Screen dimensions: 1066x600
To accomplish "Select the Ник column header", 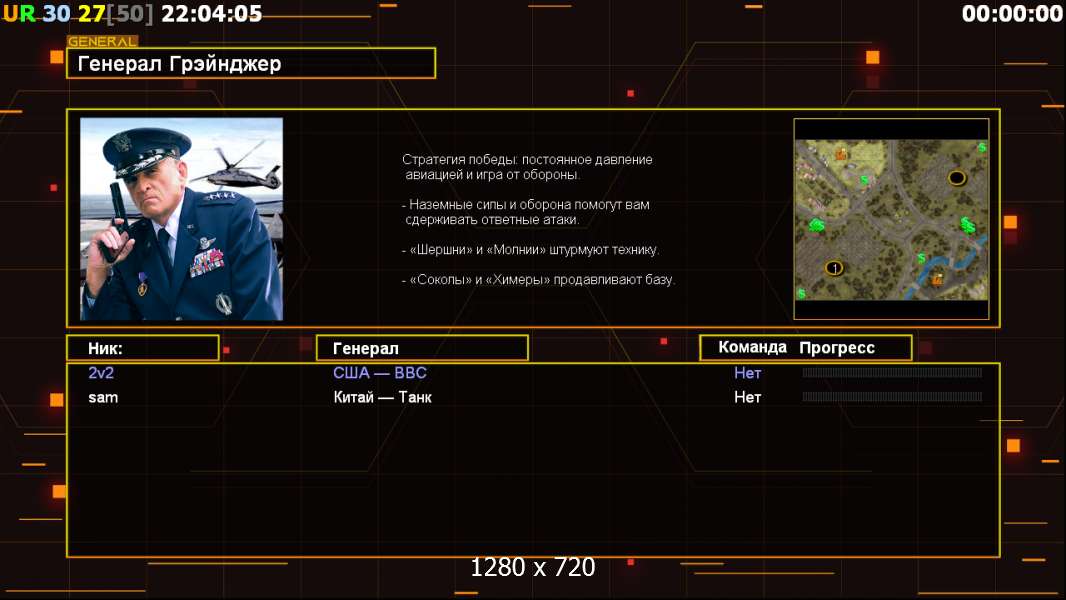I will pos(143,348).
